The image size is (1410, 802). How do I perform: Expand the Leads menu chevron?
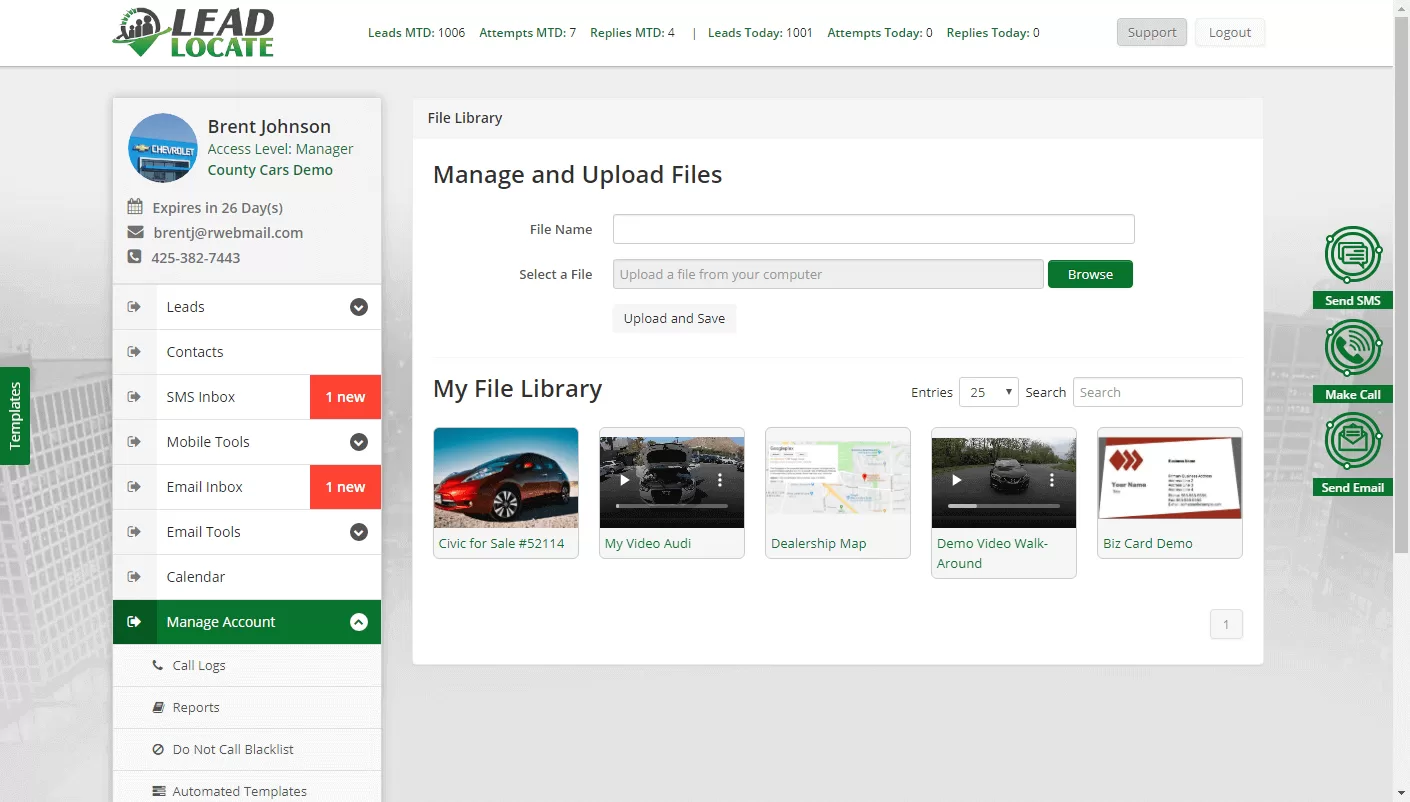tap(359, 307)
